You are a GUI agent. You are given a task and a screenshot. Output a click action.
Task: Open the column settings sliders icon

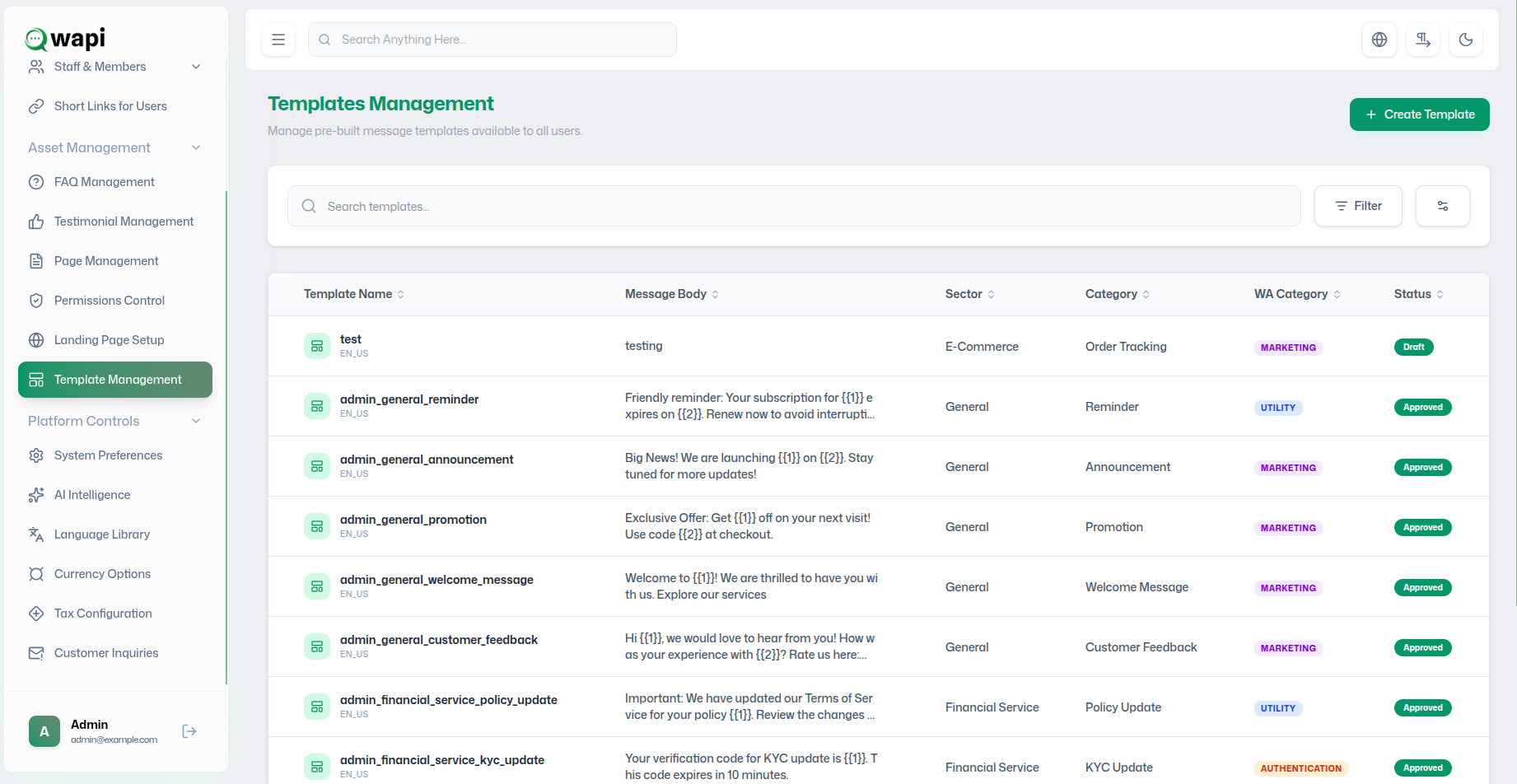[x=1443, y=206]
